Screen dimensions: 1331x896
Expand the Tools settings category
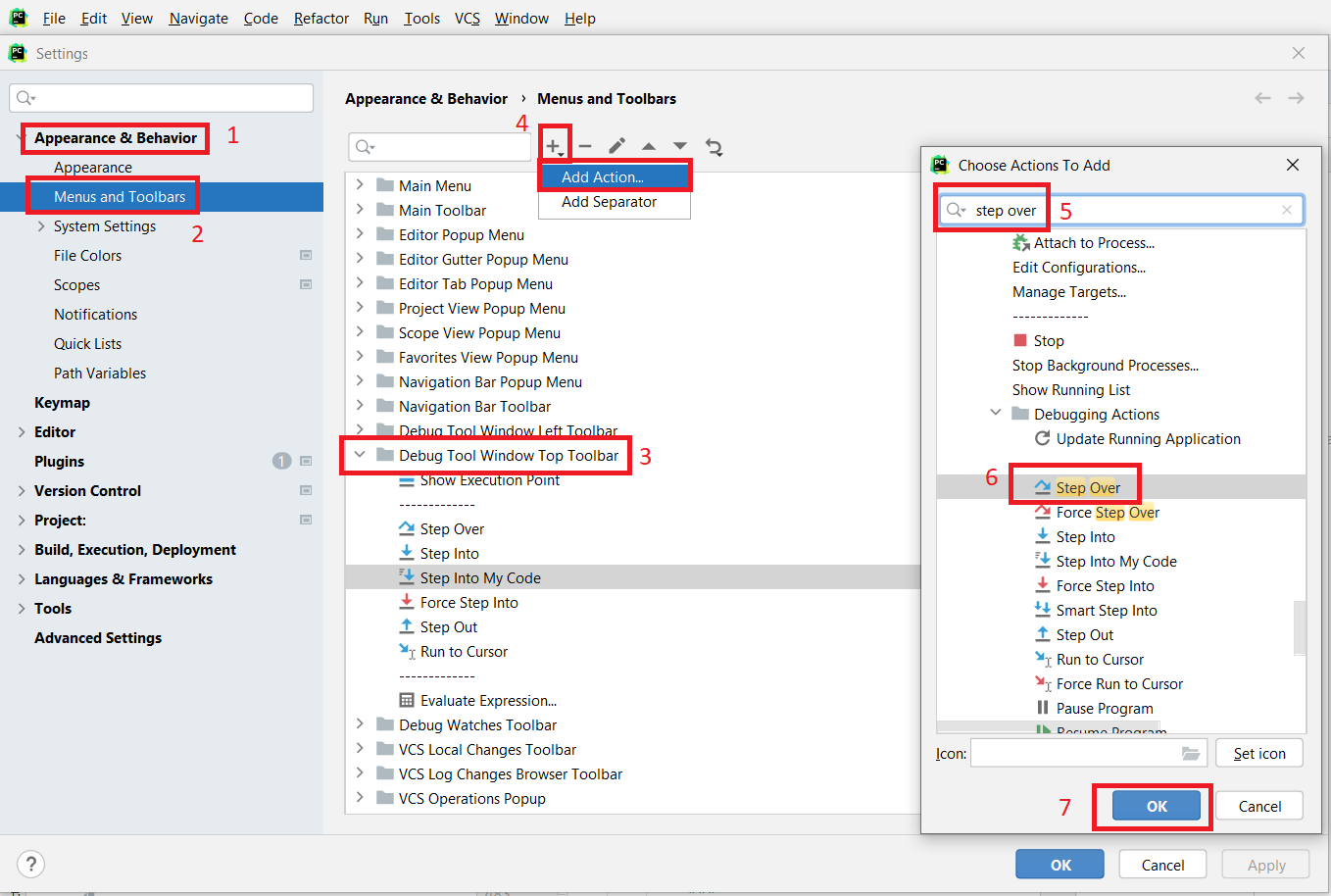(x=22, y=609)
